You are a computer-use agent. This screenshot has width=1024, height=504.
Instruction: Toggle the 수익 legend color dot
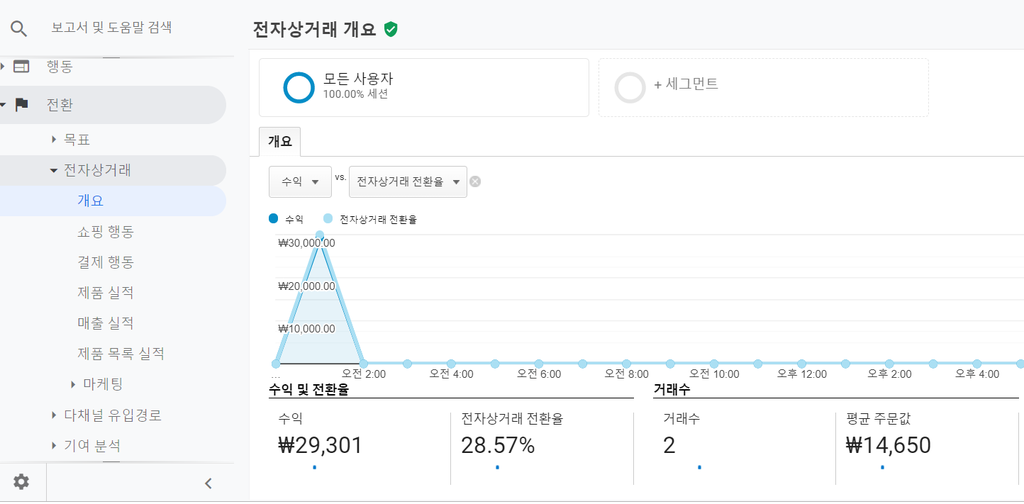click(x=274, y=219)
